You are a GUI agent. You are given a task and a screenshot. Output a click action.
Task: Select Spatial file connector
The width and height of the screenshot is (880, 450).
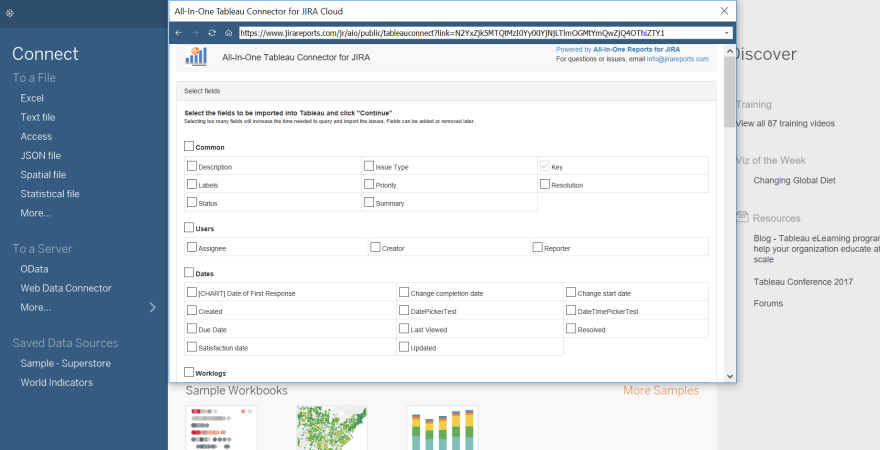(x=43, y=175)
